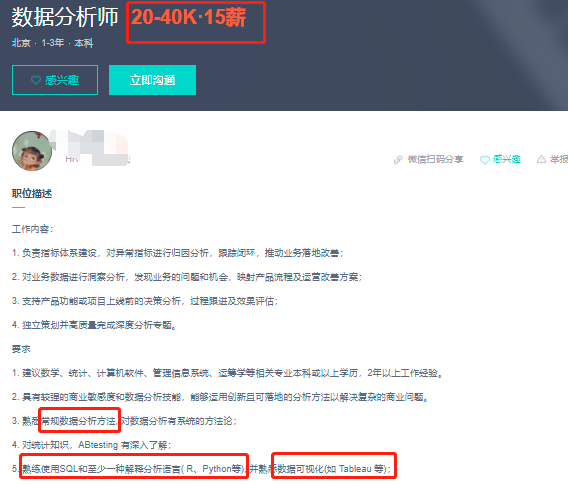The height and width of the screenshot is (485, 568).
Task: Click the 北京 location text
Action: [x=21, y=43]
